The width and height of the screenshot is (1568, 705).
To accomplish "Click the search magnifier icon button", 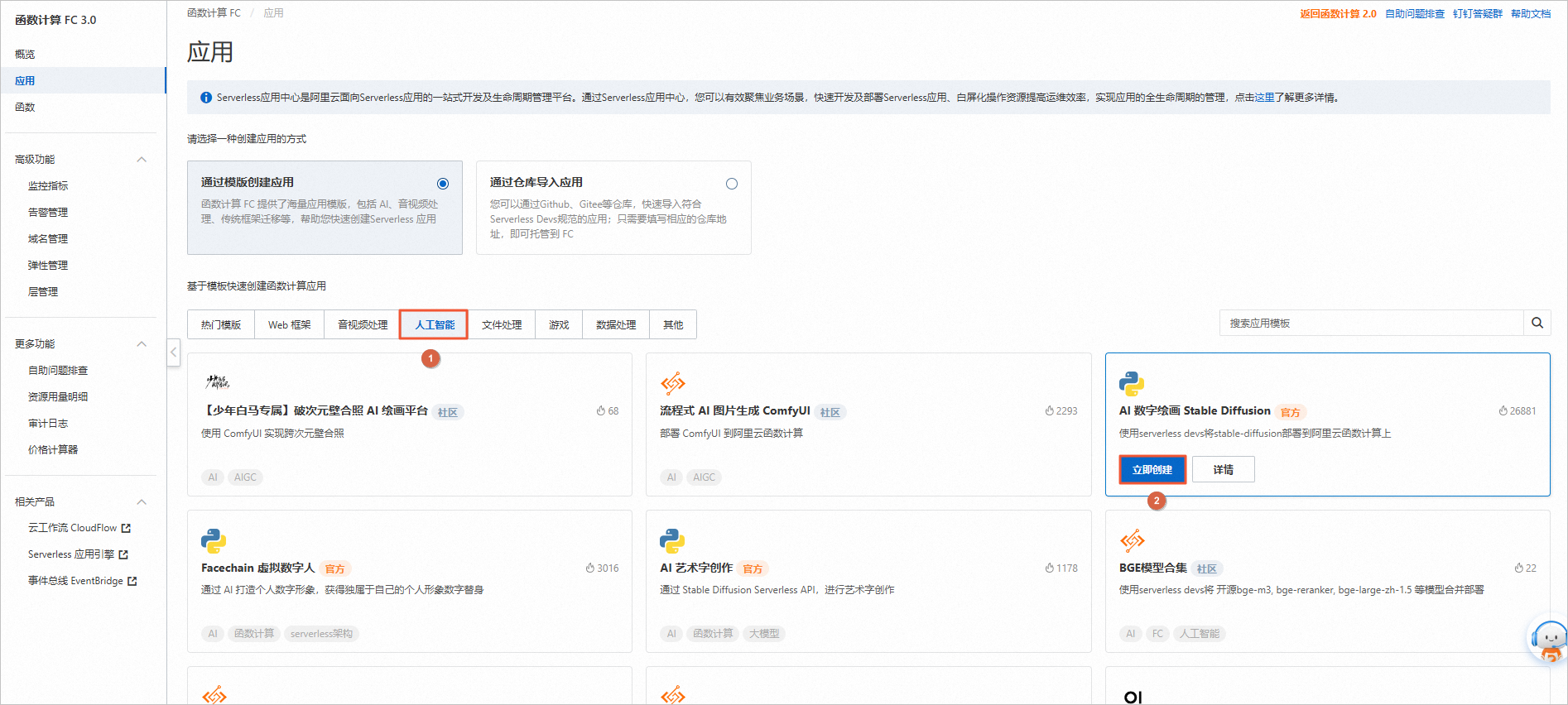I will [1537, 323].
